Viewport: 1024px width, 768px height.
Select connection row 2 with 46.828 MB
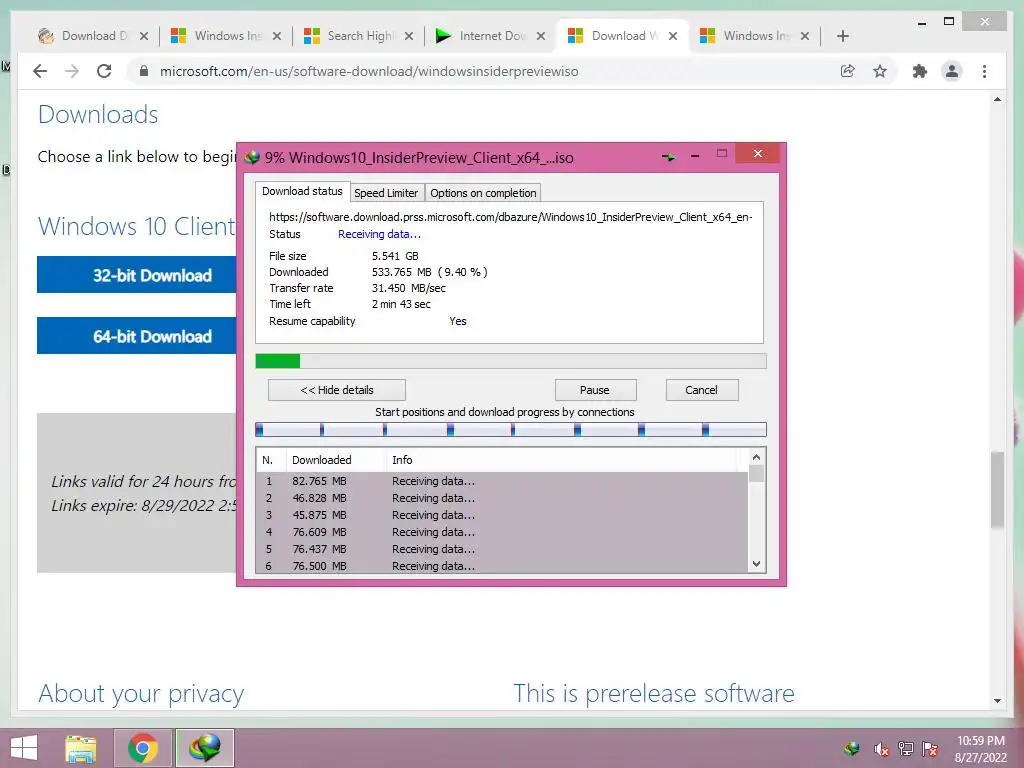pyautogui.click(x=502, y=498)
